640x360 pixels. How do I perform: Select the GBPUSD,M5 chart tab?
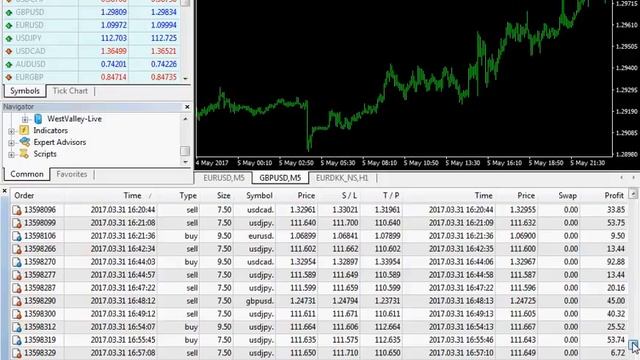(x=280, y=178)
